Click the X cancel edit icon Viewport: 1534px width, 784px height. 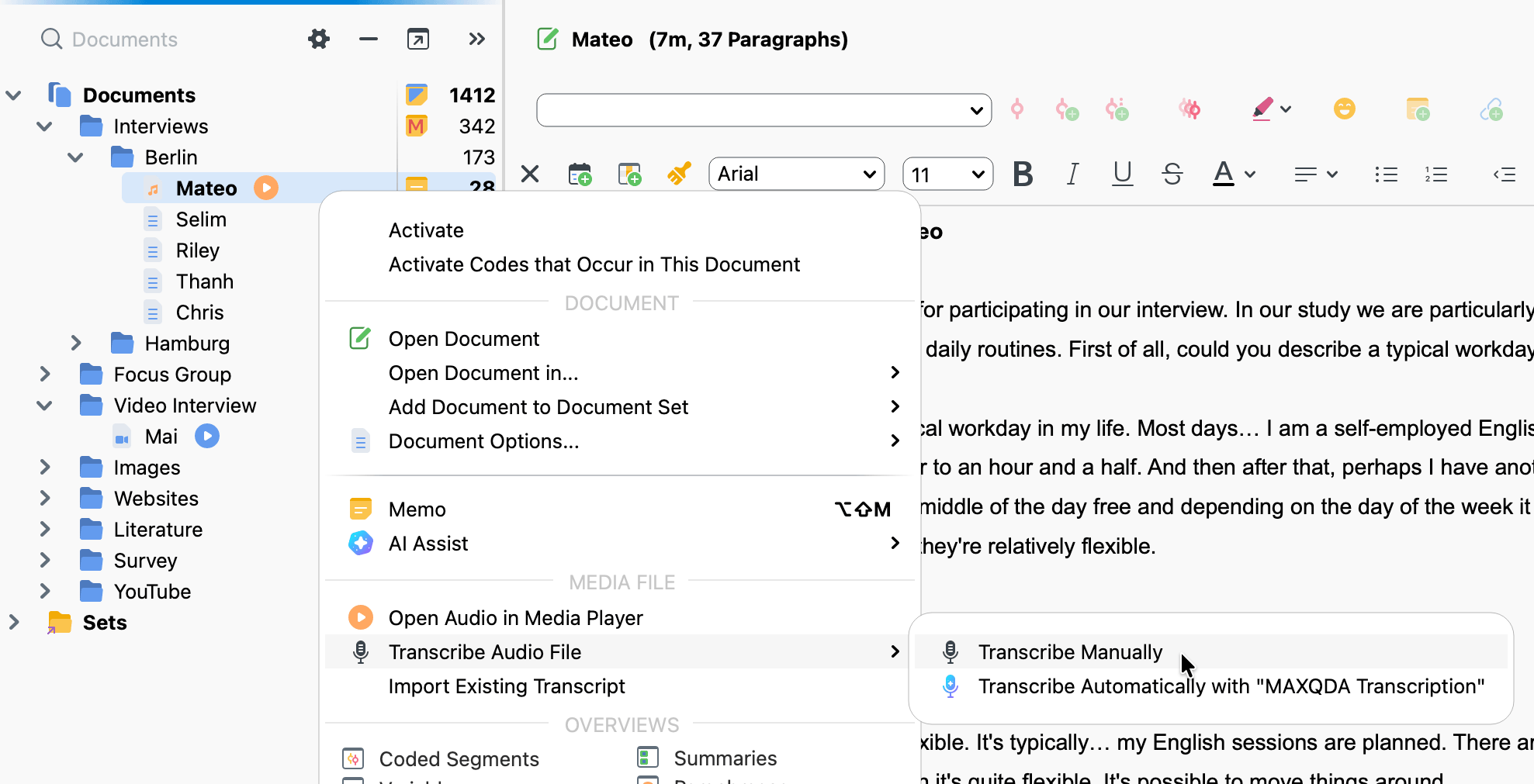click(530, 174)
